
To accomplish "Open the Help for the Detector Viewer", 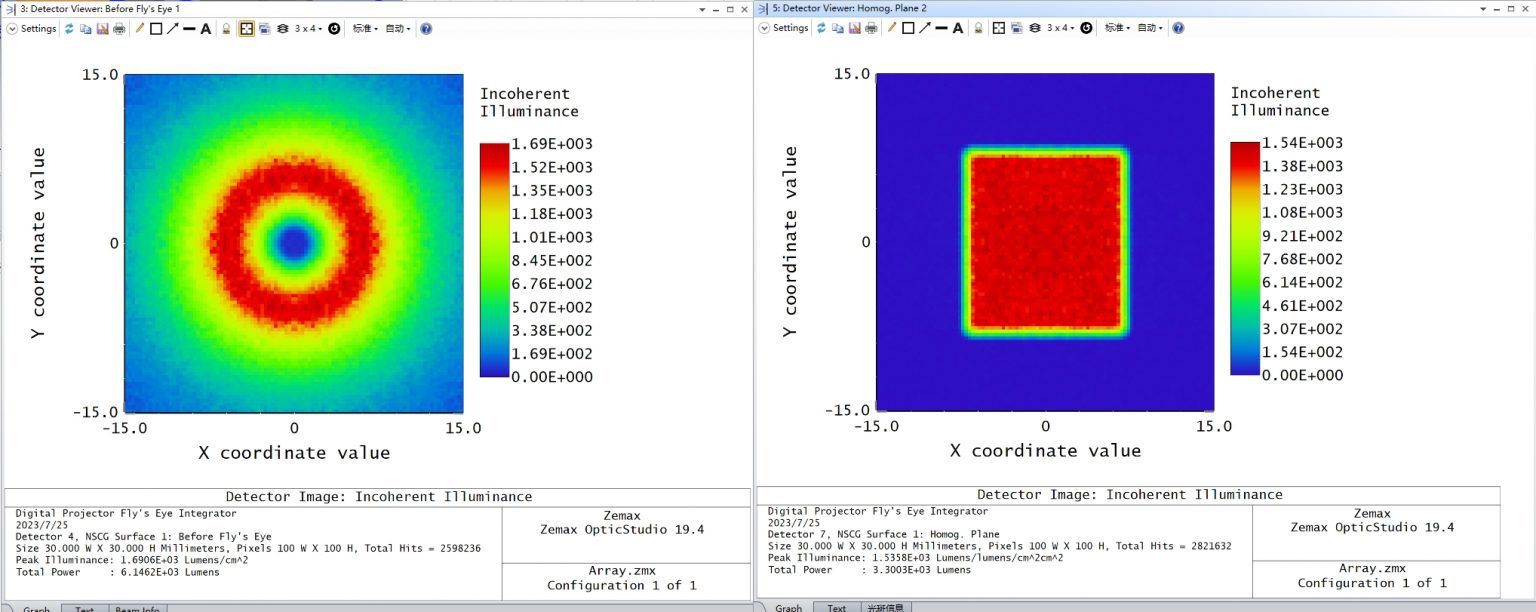I will (427, 28).
